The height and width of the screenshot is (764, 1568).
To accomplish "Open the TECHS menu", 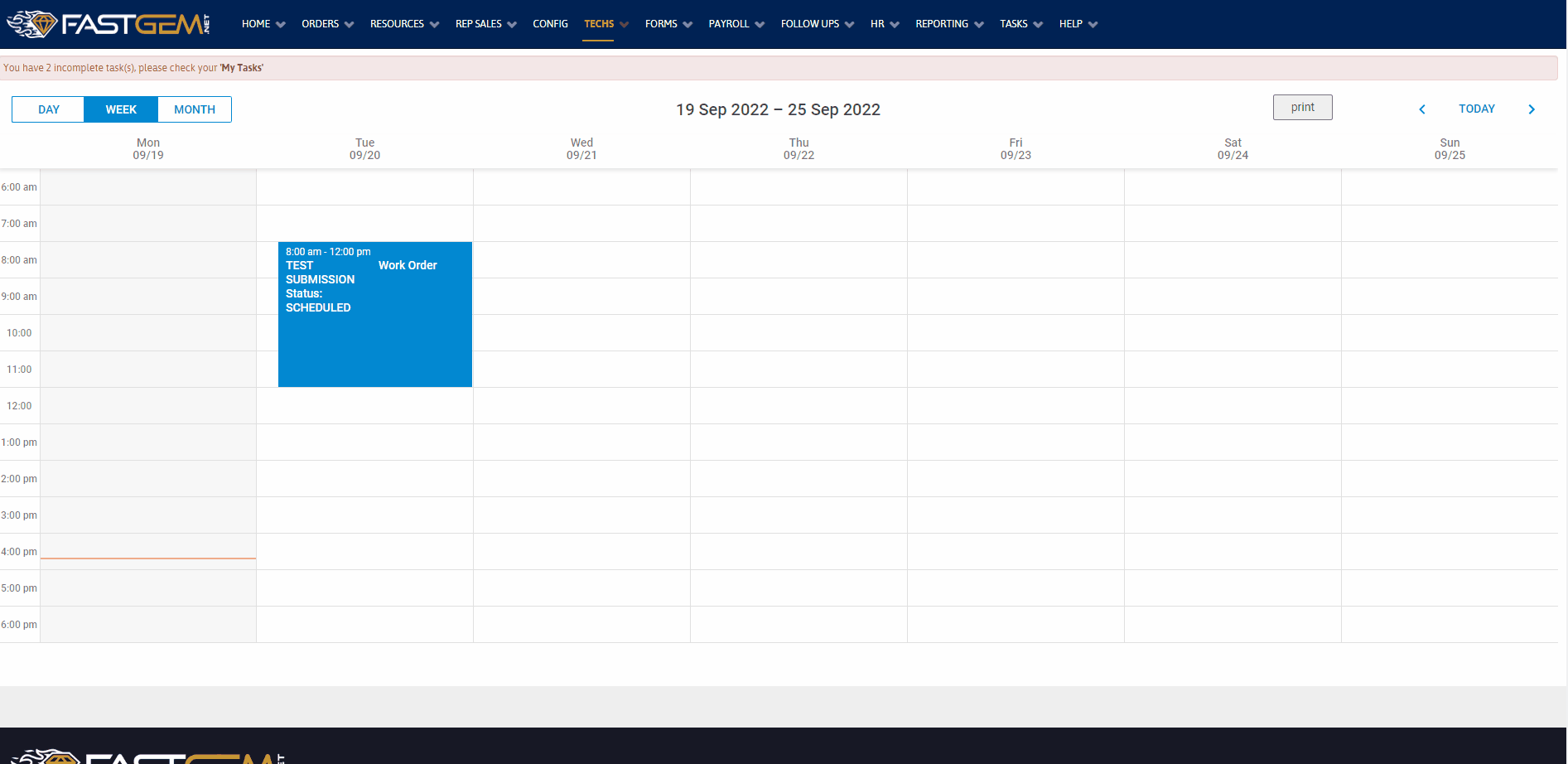I will pos(599,24).
